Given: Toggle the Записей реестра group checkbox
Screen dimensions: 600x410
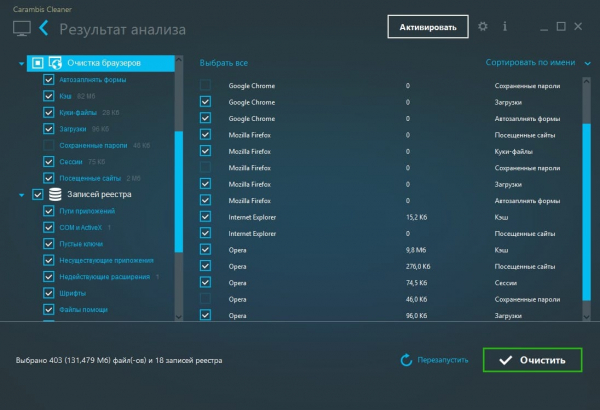Looking at the screenshot, I should tap(38, 194).
